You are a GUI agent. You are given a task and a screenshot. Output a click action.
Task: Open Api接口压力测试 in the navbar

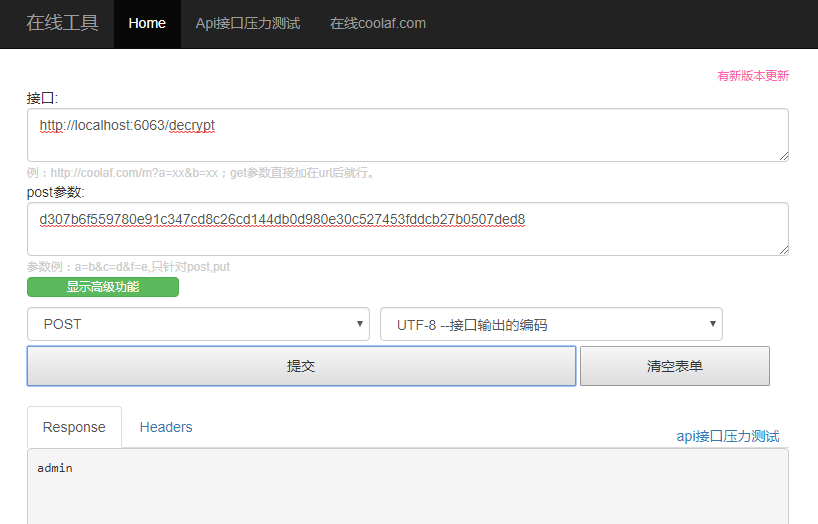pyautogui.click(x=248, y=23)
